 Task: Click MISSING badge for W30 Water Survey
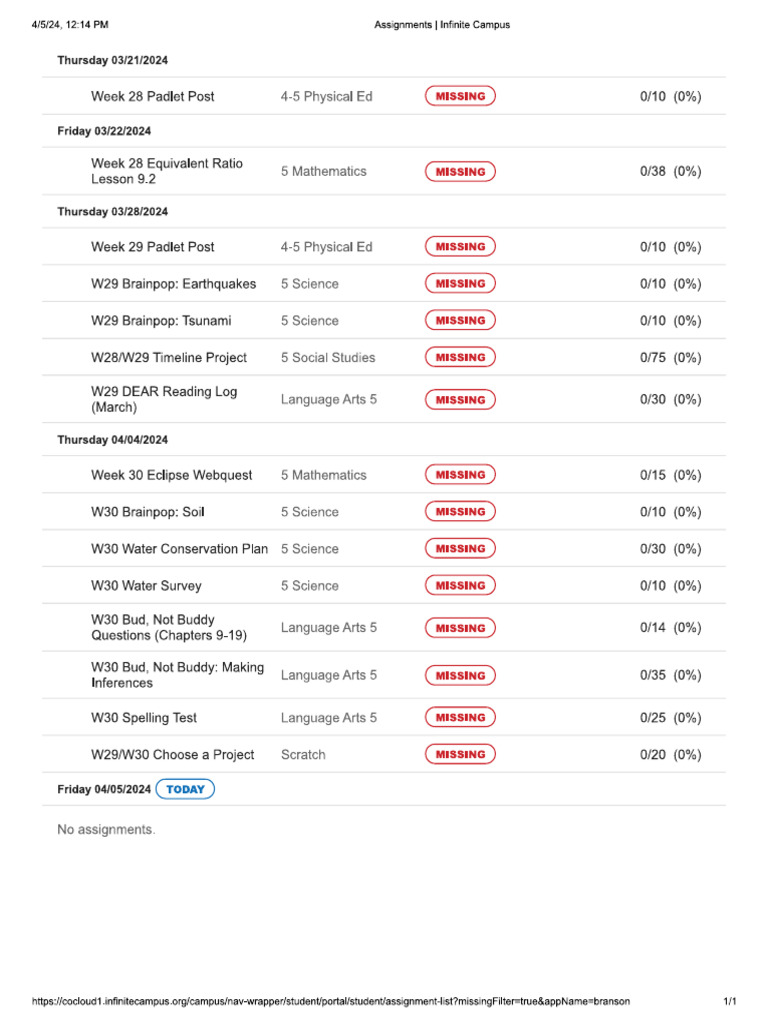(x=460, y=586)
